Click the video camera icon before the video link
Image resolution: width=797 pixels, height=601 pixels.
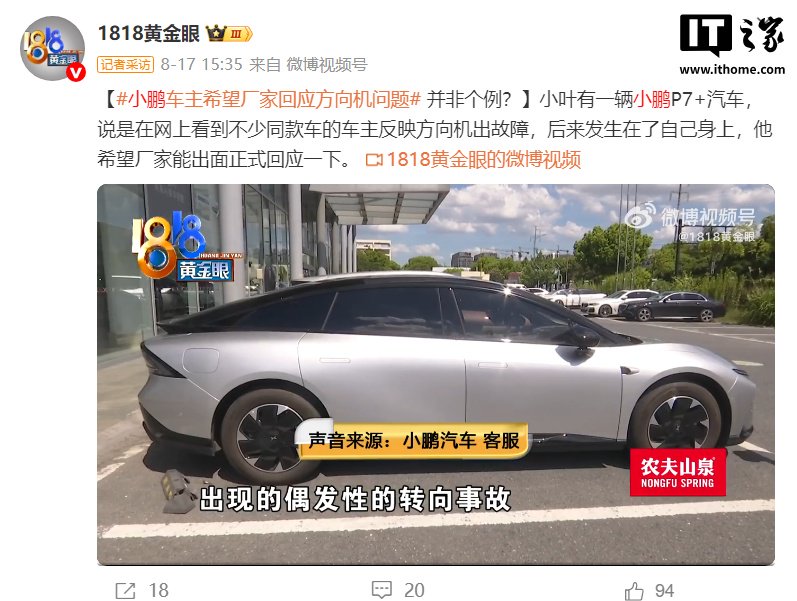pos(374,160)
